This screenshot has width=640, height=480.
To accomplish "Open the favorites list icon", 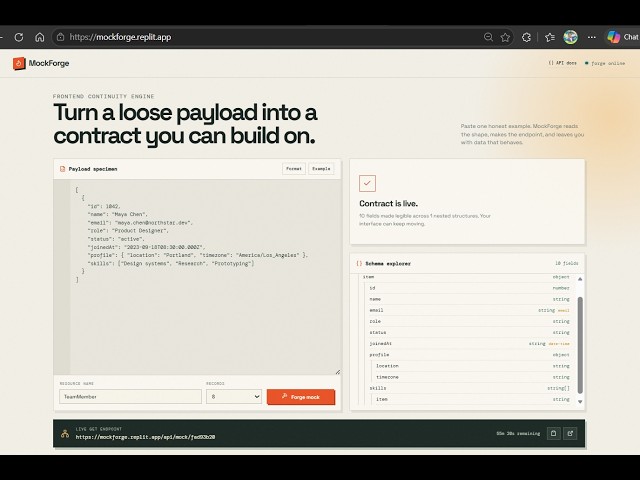I will pyautogui.click(x=550, y=37).
